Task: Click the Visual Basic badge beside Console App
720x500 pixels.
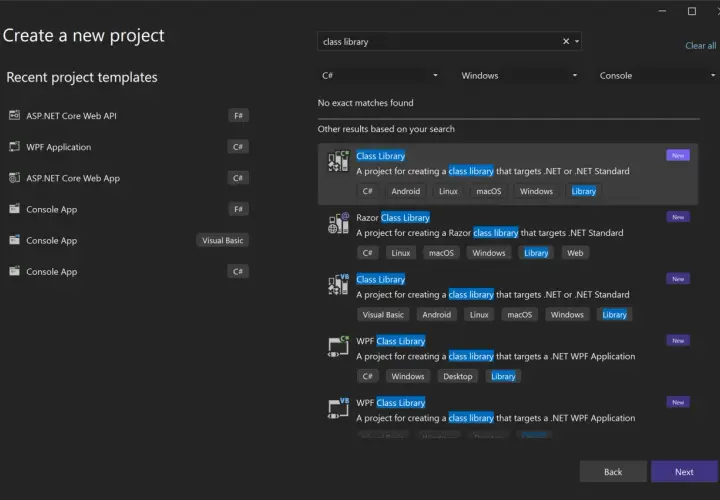Action: (223, 240)
